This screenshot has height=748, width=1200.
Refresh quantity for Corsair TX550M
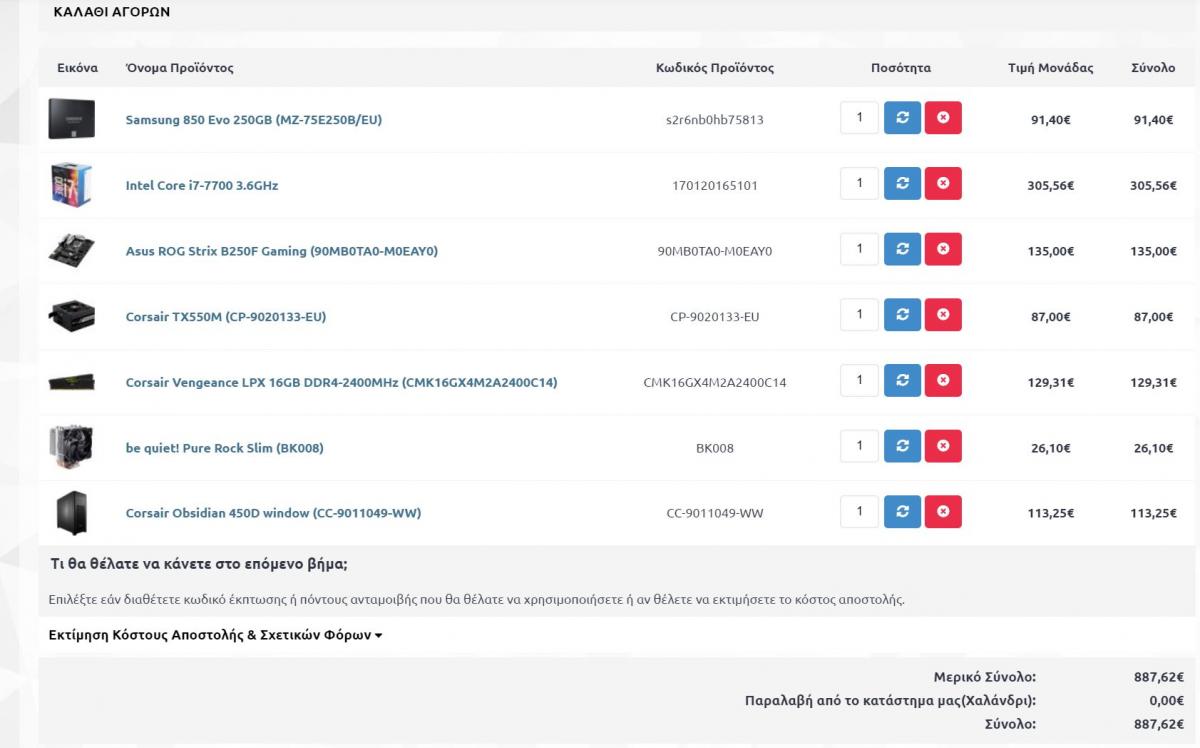[x=902, y=315]
